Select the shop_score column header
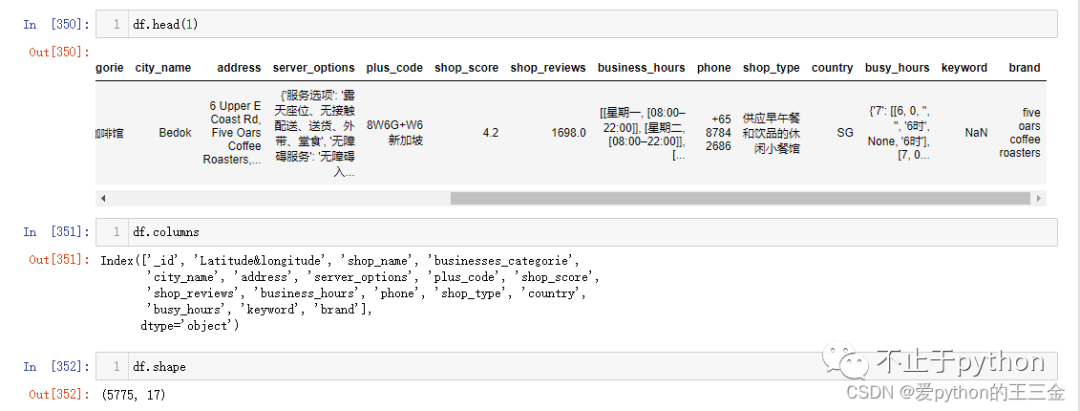The image size is (1080, 411). click(x=466, y=68)
